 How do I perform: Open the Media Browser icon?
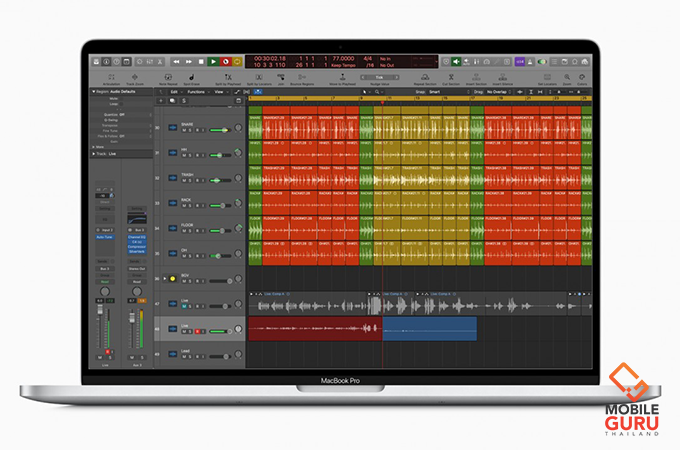[585, 62]
